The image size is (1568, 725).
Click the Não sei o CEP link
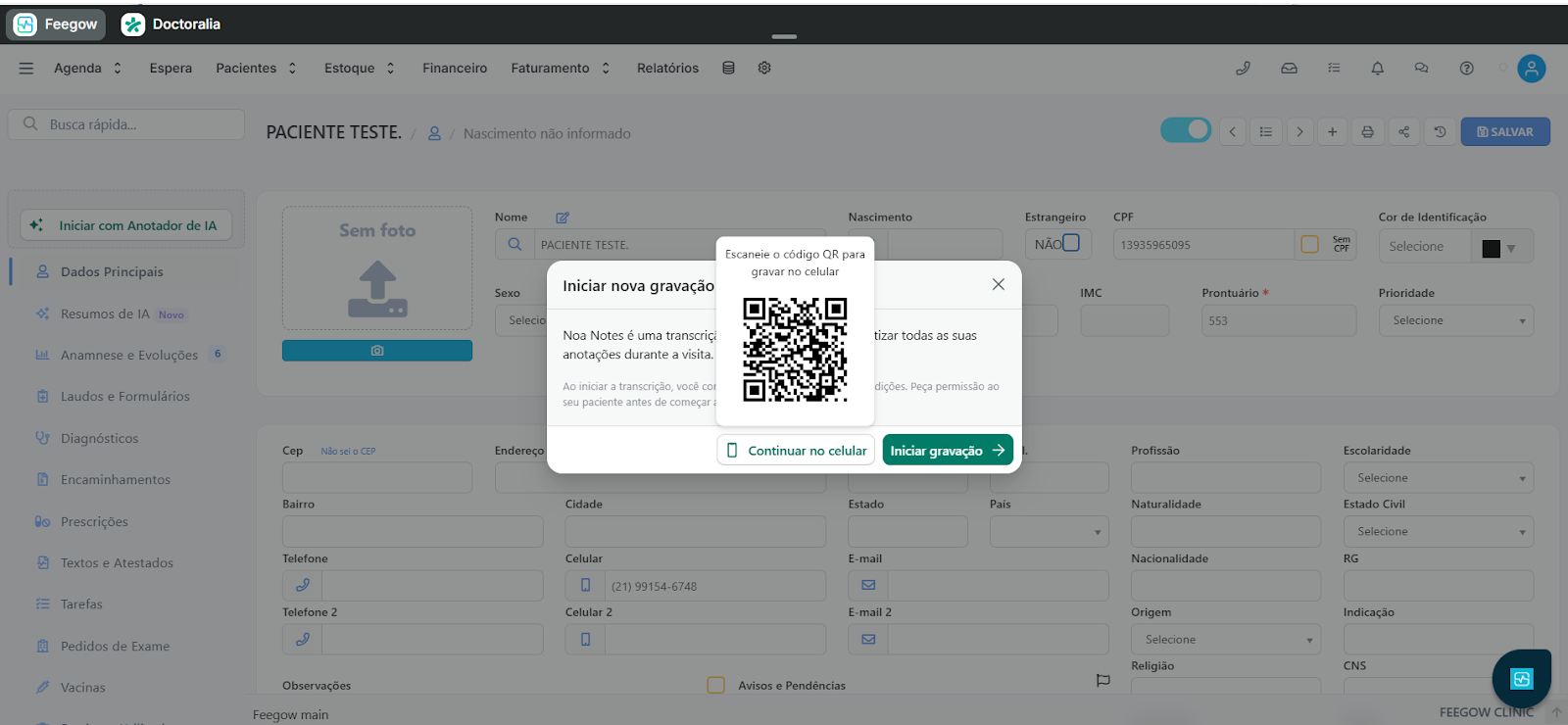pos(348,452)
